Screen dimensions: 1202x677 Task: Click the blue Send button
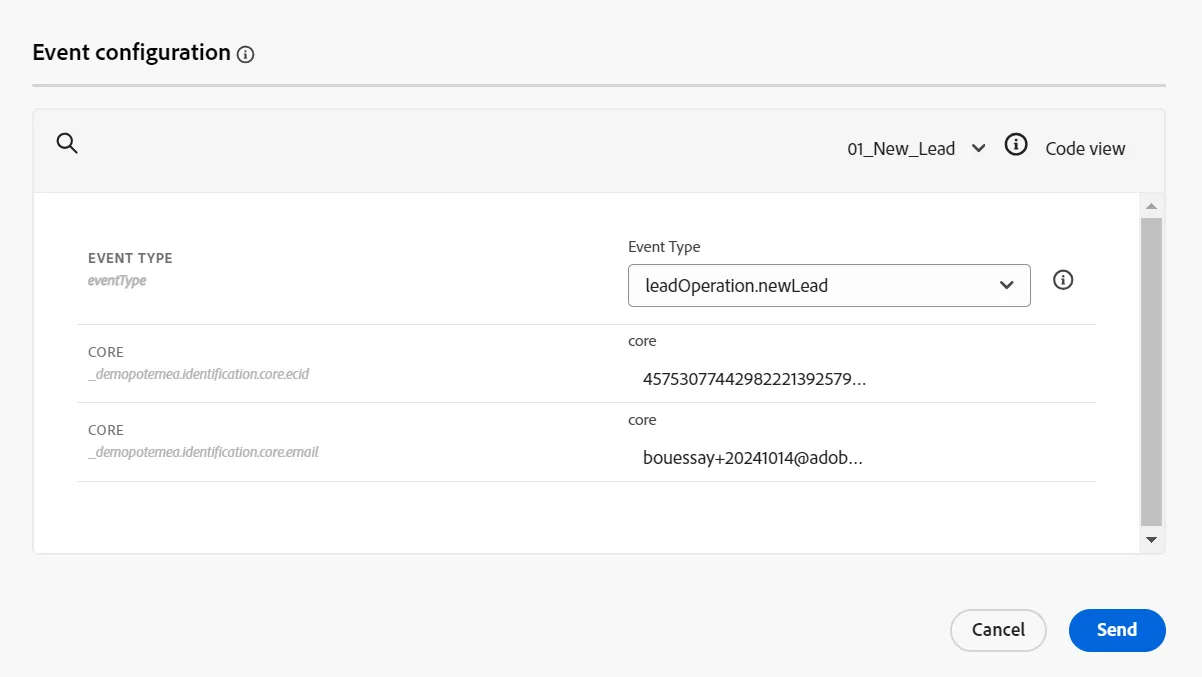(x=1117, y=630)
